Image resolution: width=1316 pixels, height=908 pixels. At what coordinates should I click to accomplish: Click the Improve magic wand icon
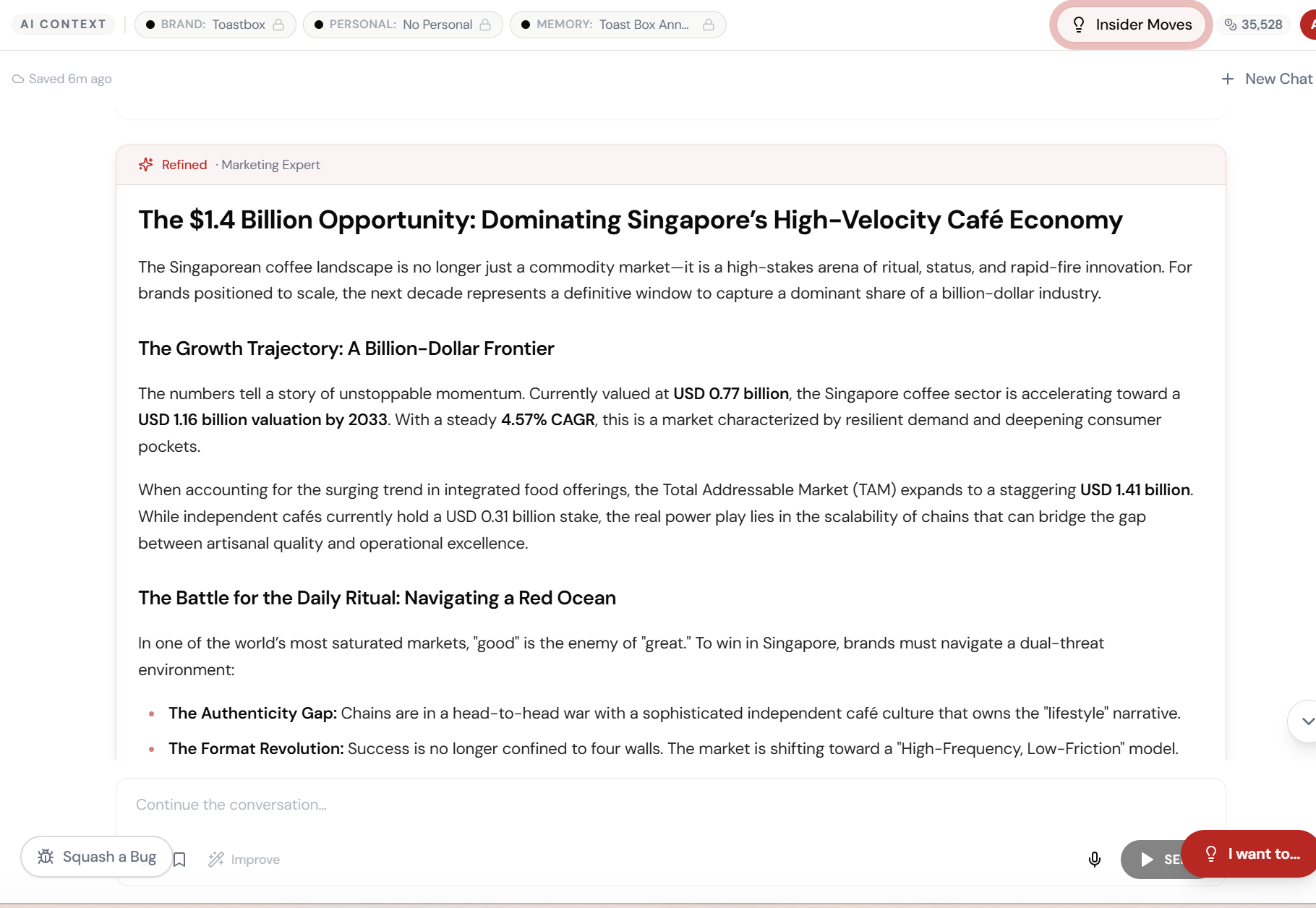215,859
